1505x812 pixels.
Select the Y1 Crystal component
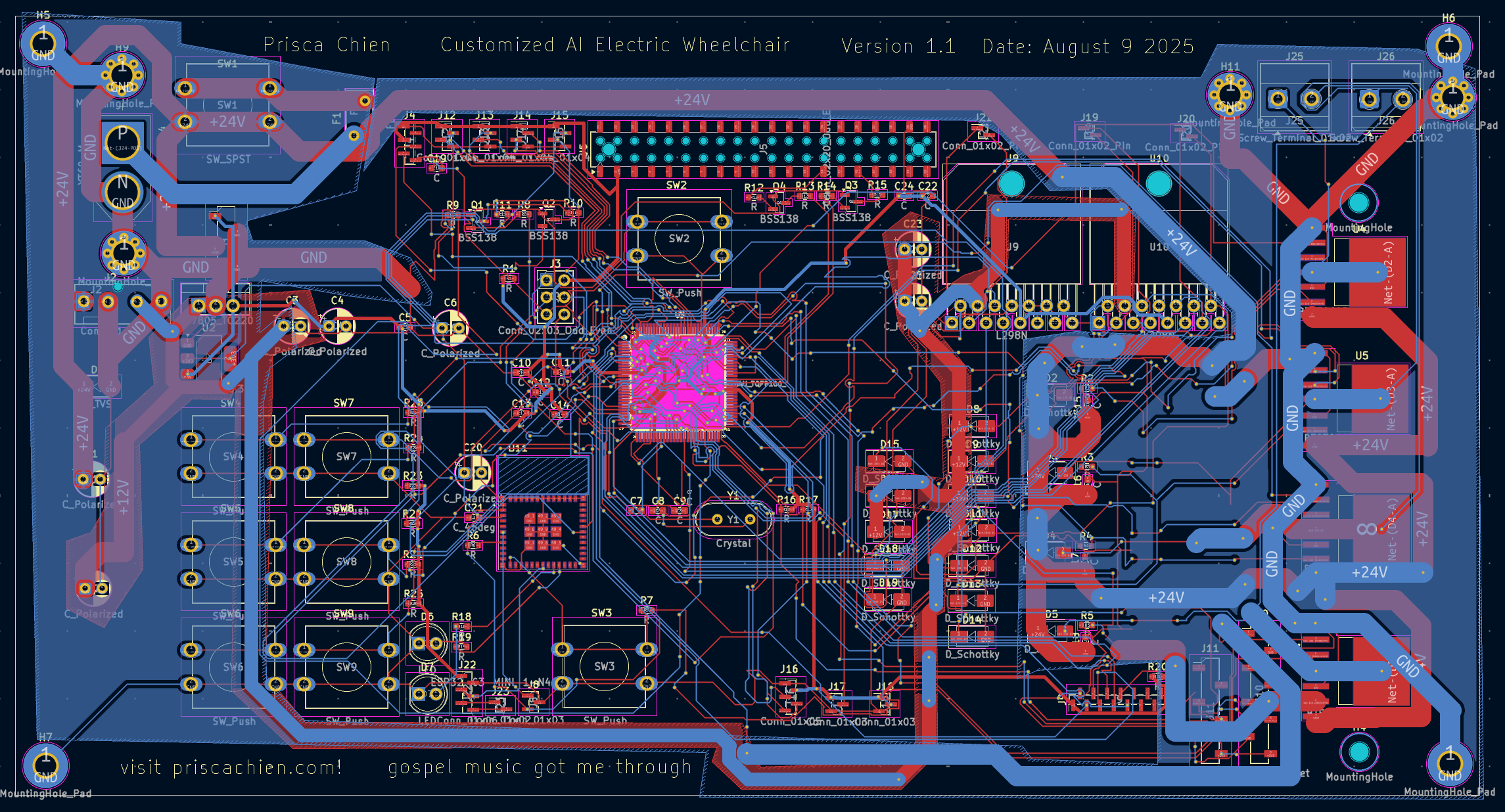pyautogui.click(x=733, y=519)
